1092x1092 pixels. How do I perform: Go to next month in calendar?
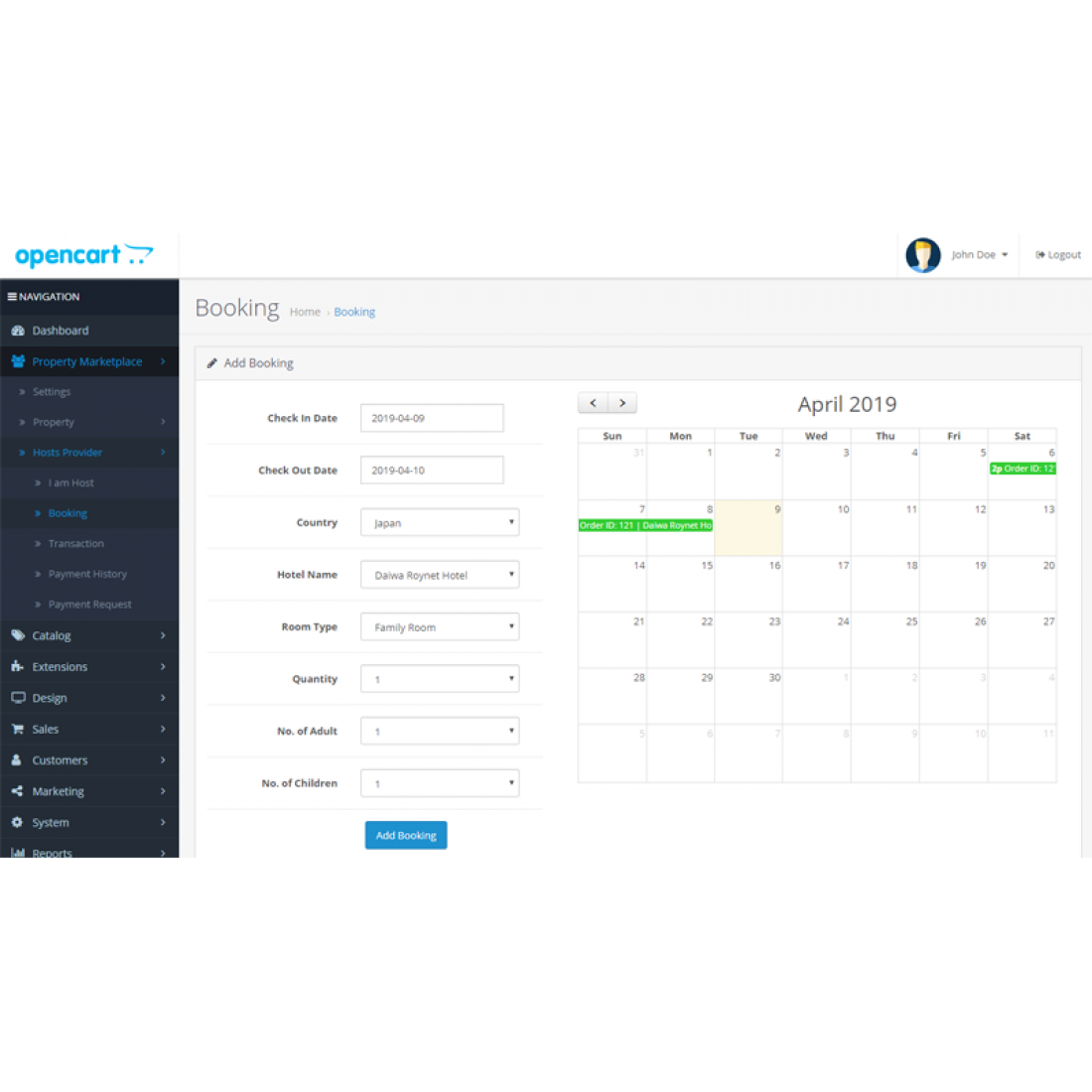click(x=622, y=403)
